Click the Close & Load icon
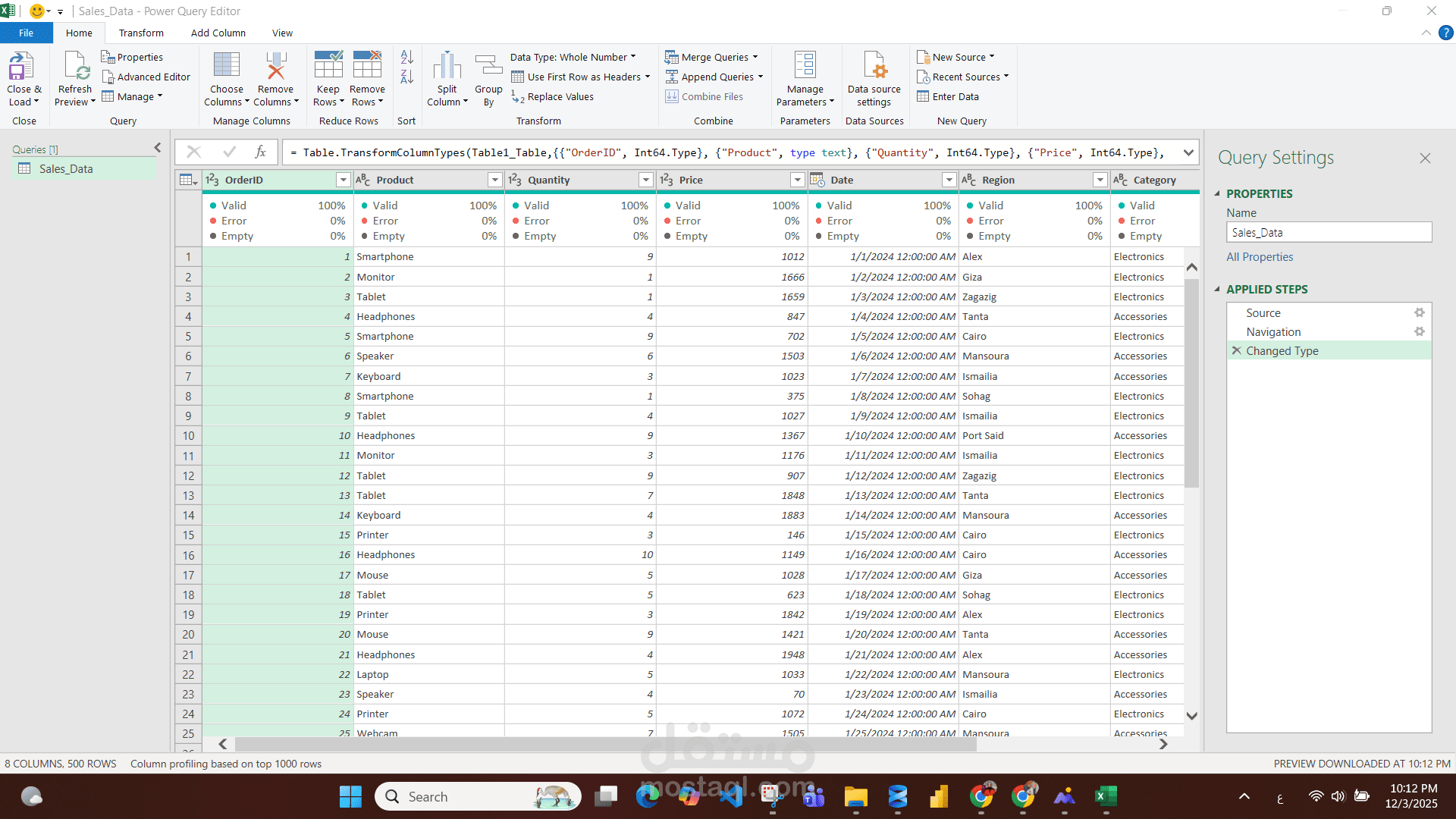The height and width of the screenshot is (819, 1456). tap(21, 67)
